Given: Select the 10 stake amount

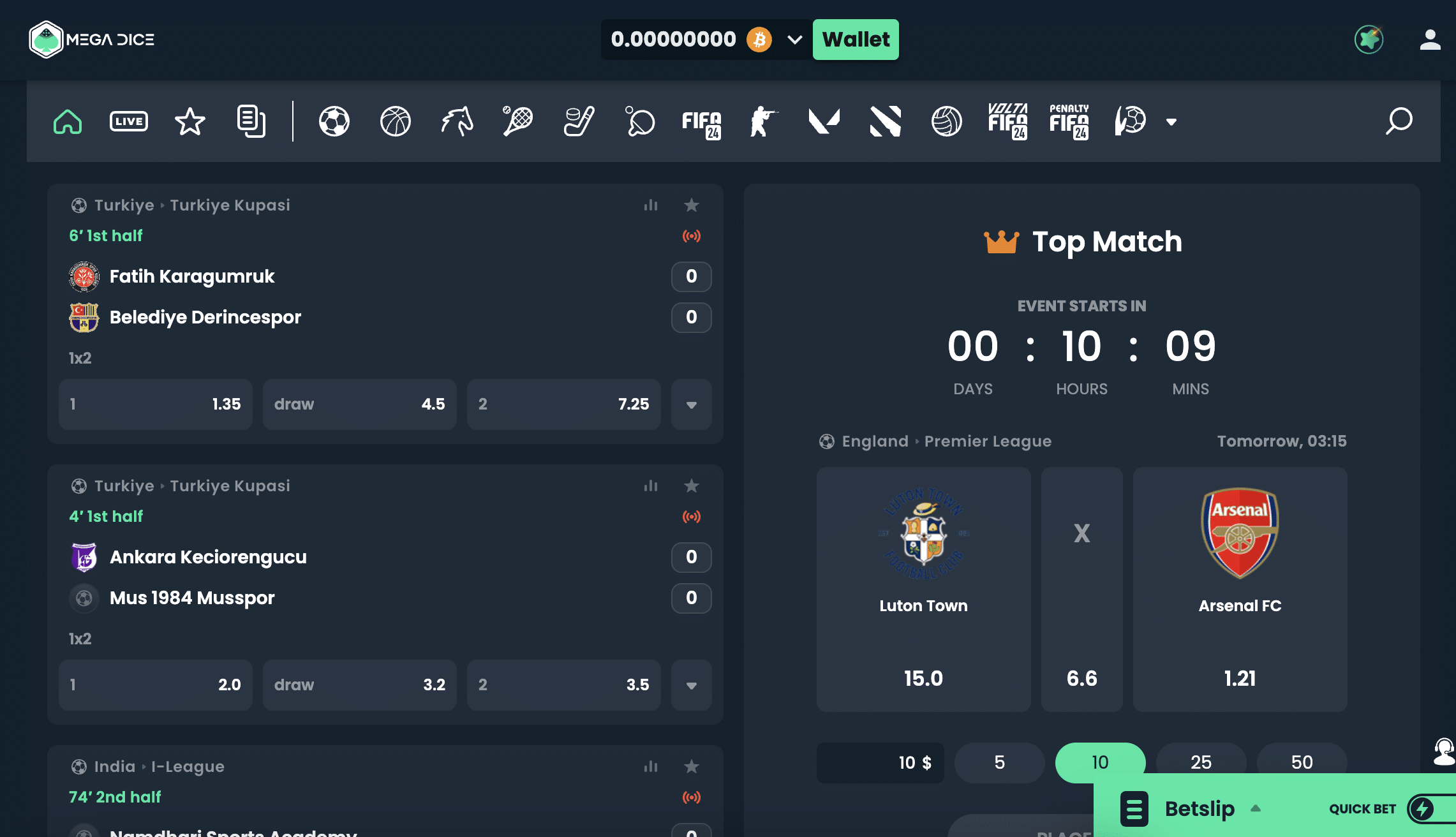Looking at the screenshot, I should [x=1100, y=762].
